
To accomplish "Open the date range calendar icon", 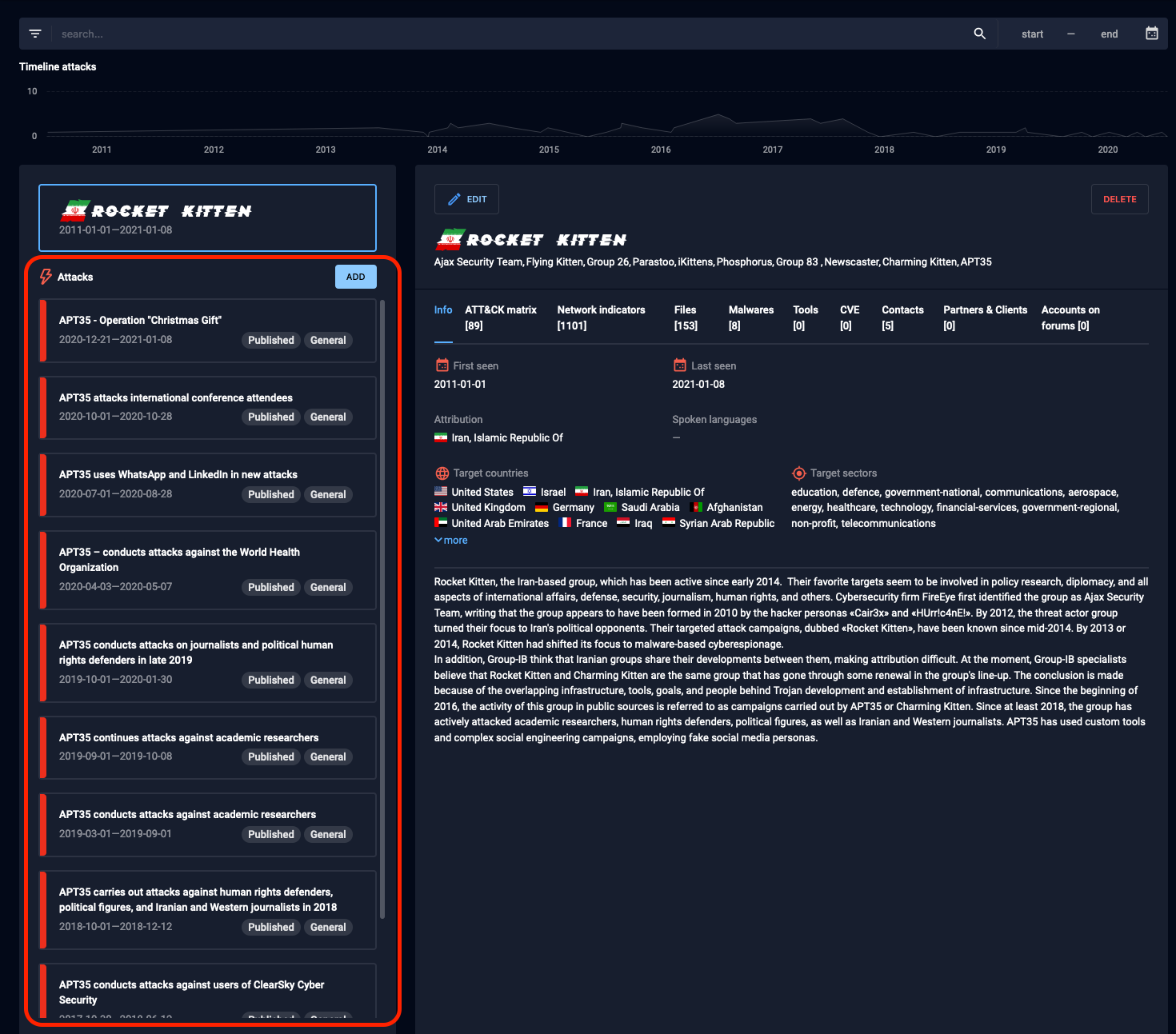I will [x=1152, y=34].
